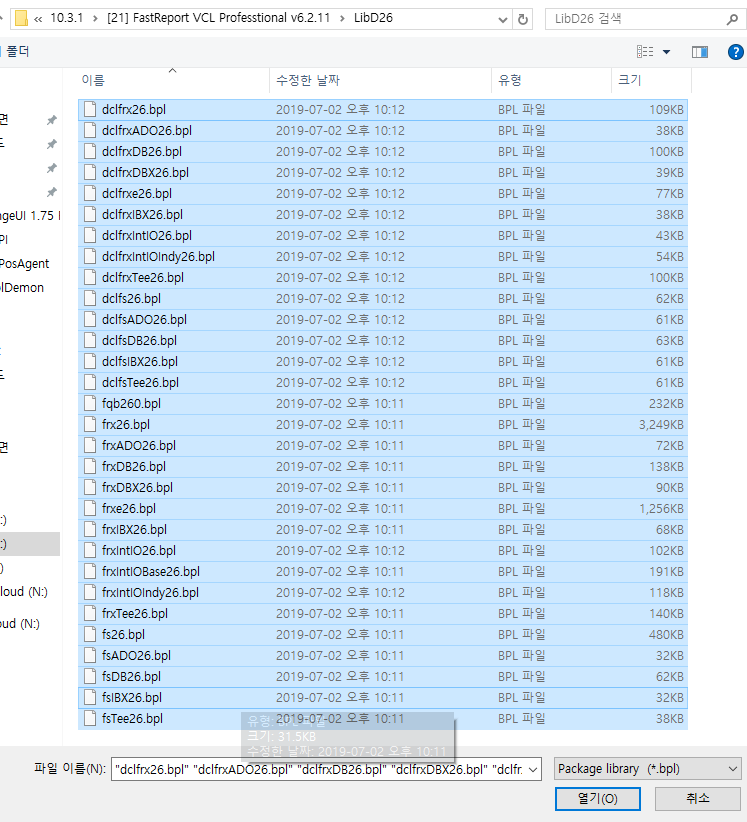
Task: Show hidden breadcrumb path levels
Action: pyautogui.click(x=38, y=19)
